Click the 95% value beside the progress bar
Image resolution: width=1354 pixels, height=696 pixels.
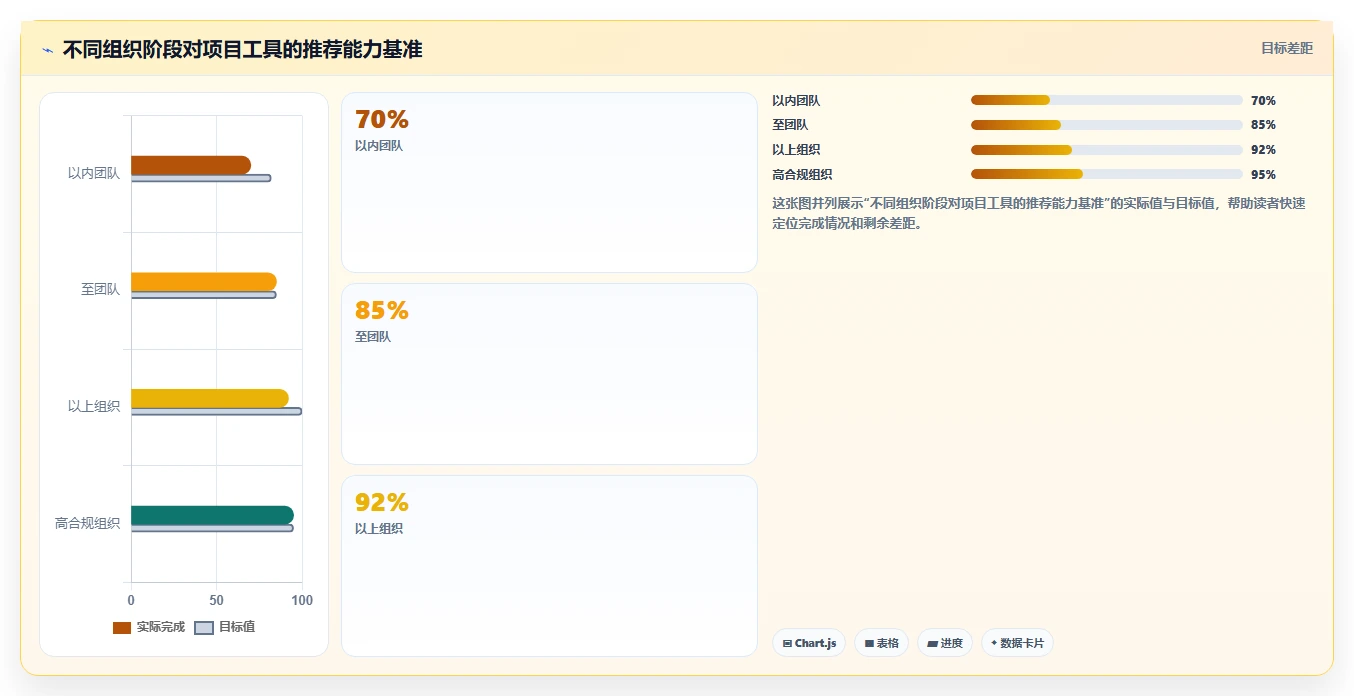[1263, 174]
